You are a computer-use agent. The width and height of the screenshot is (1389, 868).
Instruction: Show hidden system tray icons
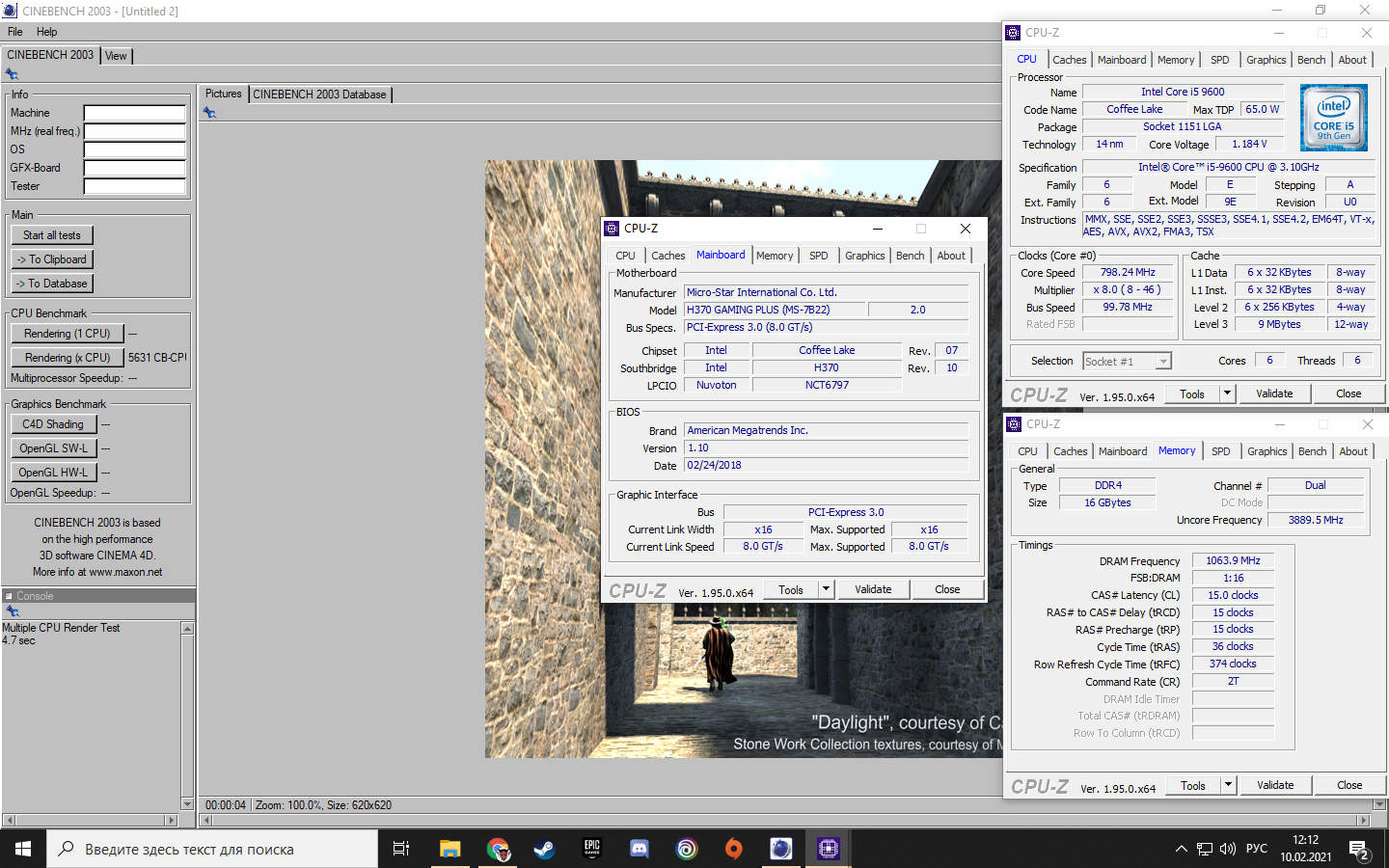coord(1181,849)
